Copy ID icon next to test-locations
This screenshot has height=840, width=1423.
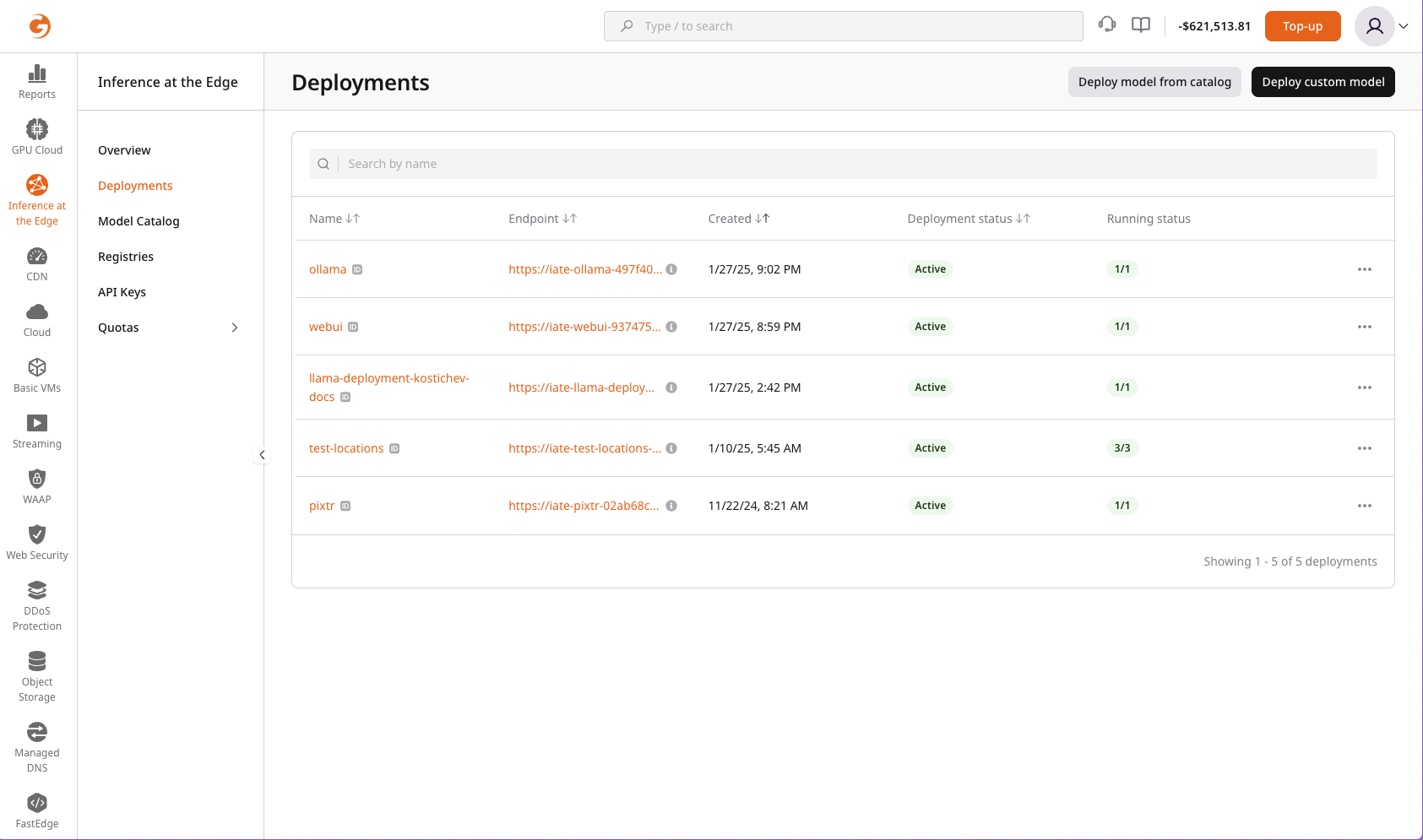tap(394, 448)
